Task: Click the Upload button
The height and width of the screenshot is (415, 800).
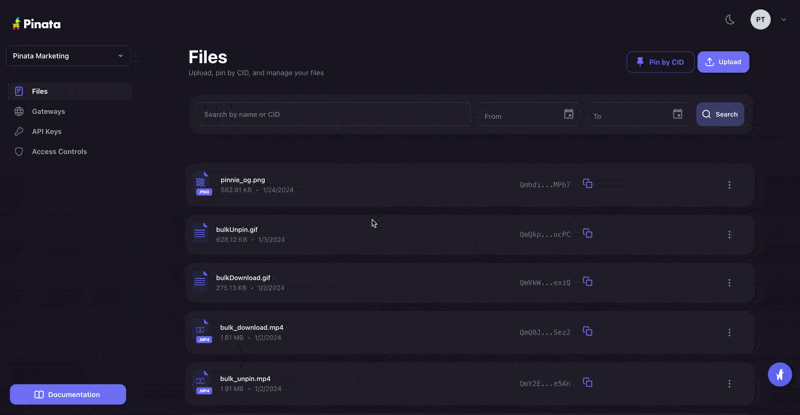Action: click(x=723, y=62)
